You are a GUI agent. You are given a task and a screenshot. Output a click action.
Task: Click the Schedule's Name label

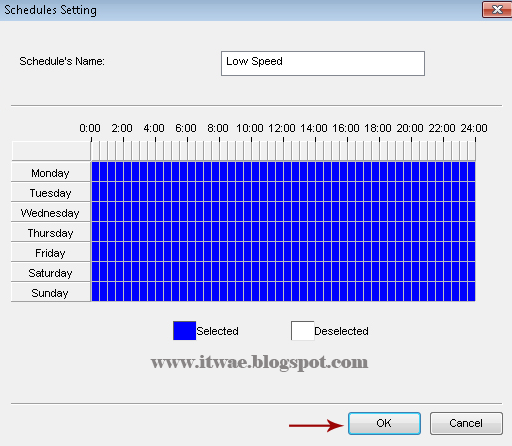(x=62, y=61)
